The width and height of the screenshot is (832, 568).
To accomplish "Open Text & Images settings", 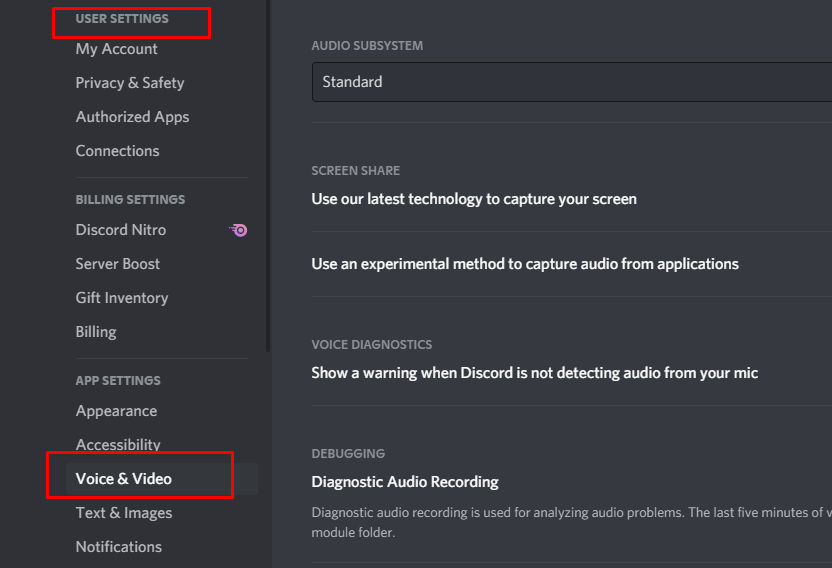I will click(x=124, y=513).
